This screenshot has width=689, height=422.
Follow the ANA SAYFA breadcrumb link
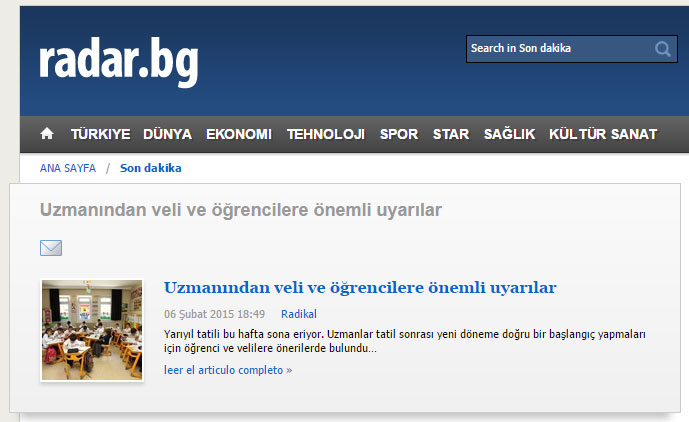pos(68,168)
